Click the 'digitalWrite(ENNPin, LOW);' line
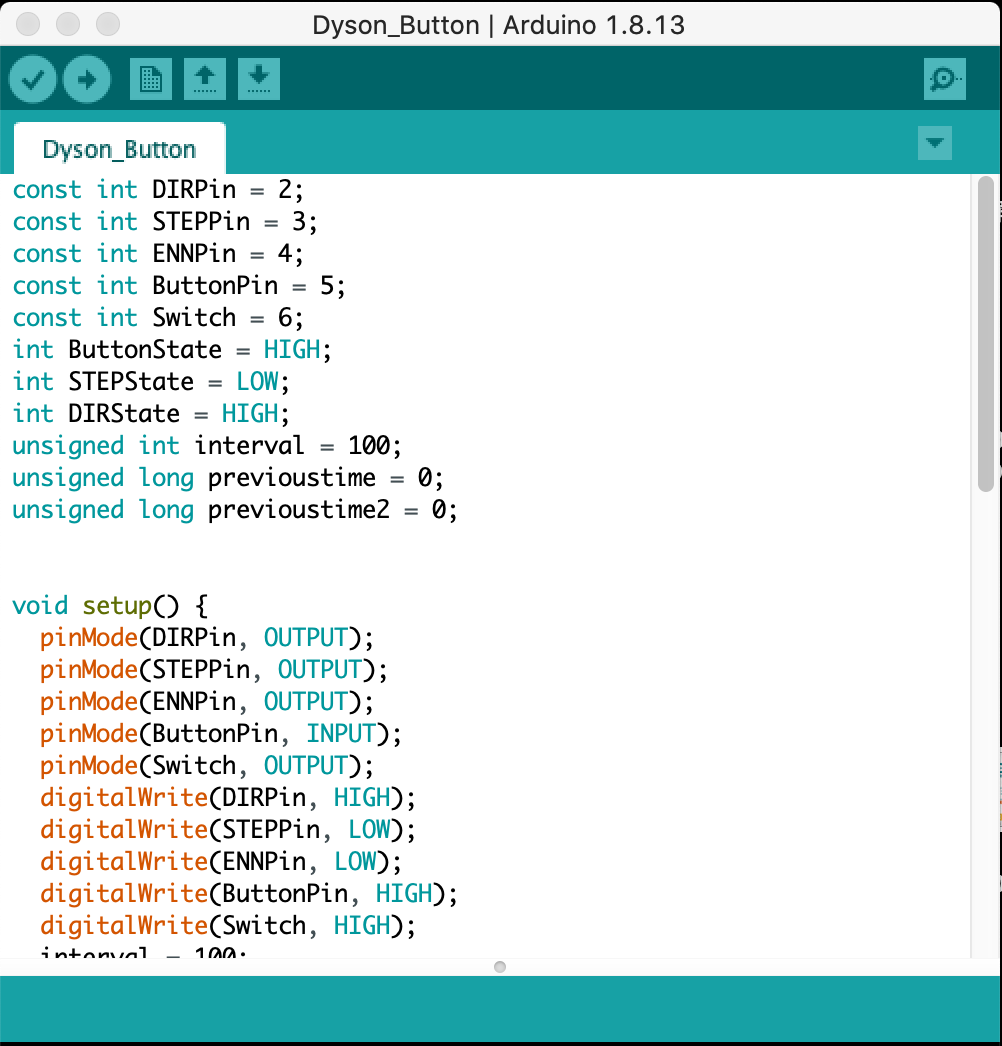Screen dimensions: 1002x1046 click(x=221, y=862)
